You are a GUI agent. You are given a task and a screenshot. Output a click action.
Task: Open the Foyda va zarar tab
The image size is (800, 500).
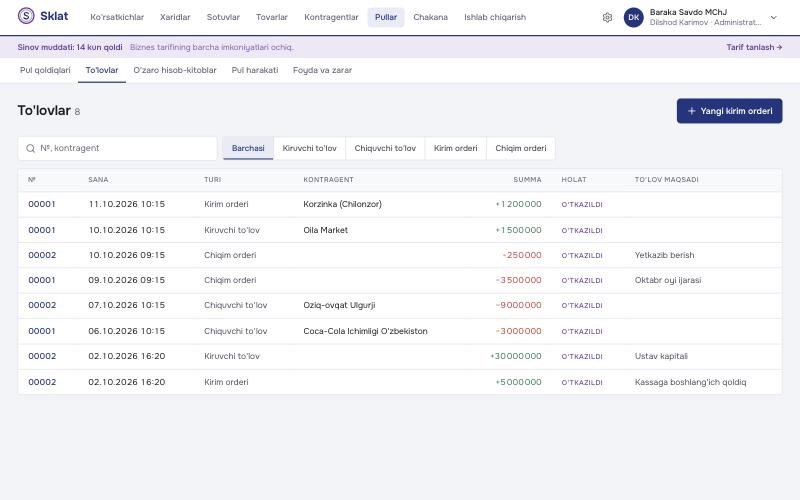(x=322, y=70)
